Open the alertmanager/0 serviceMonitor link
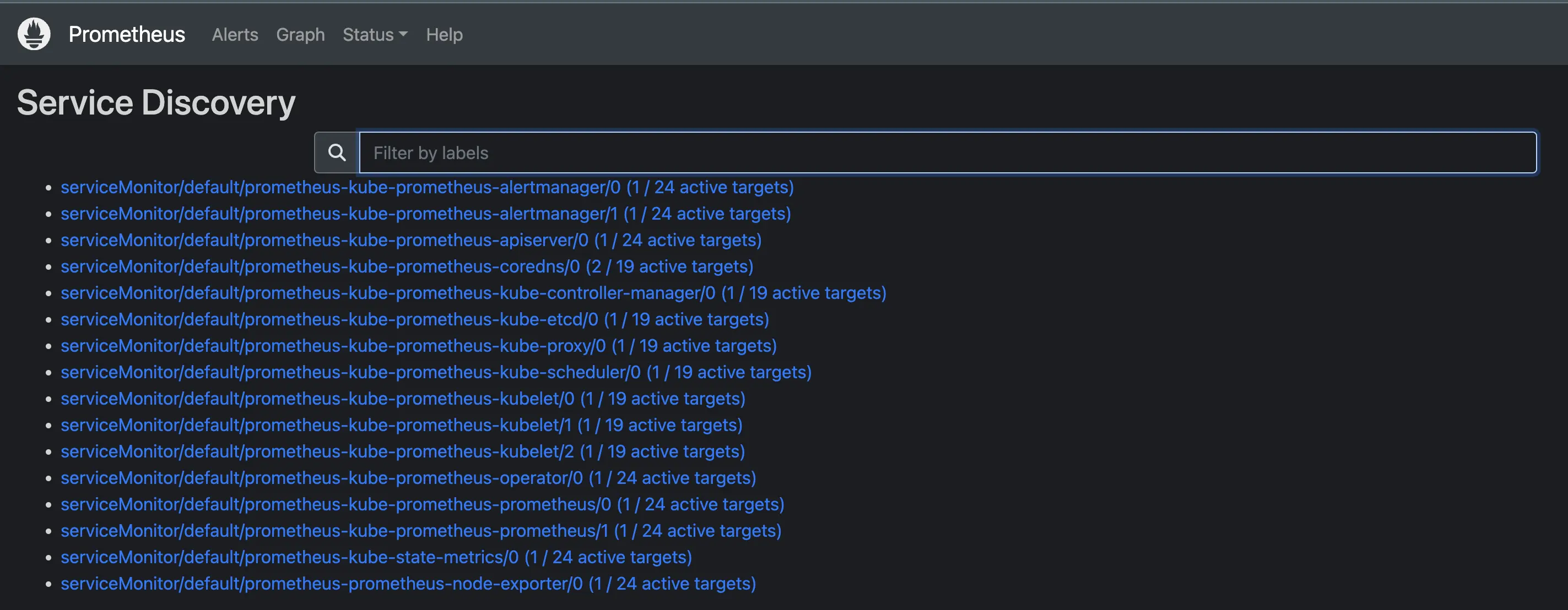 click(x=428, y=187)
